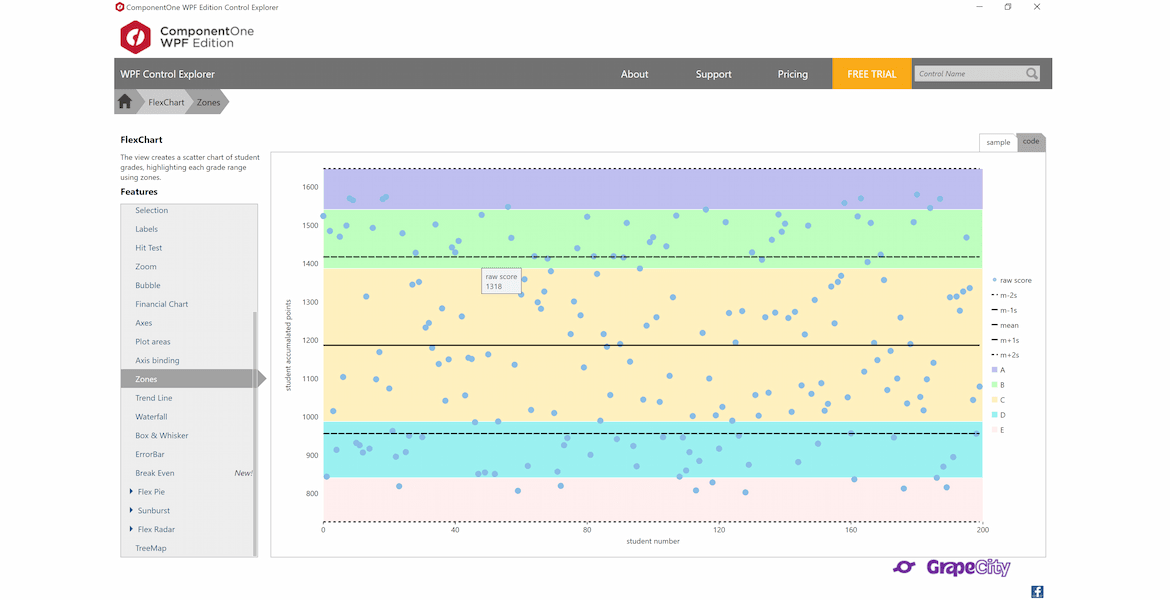Click the student number axis title

coord(653,541)
